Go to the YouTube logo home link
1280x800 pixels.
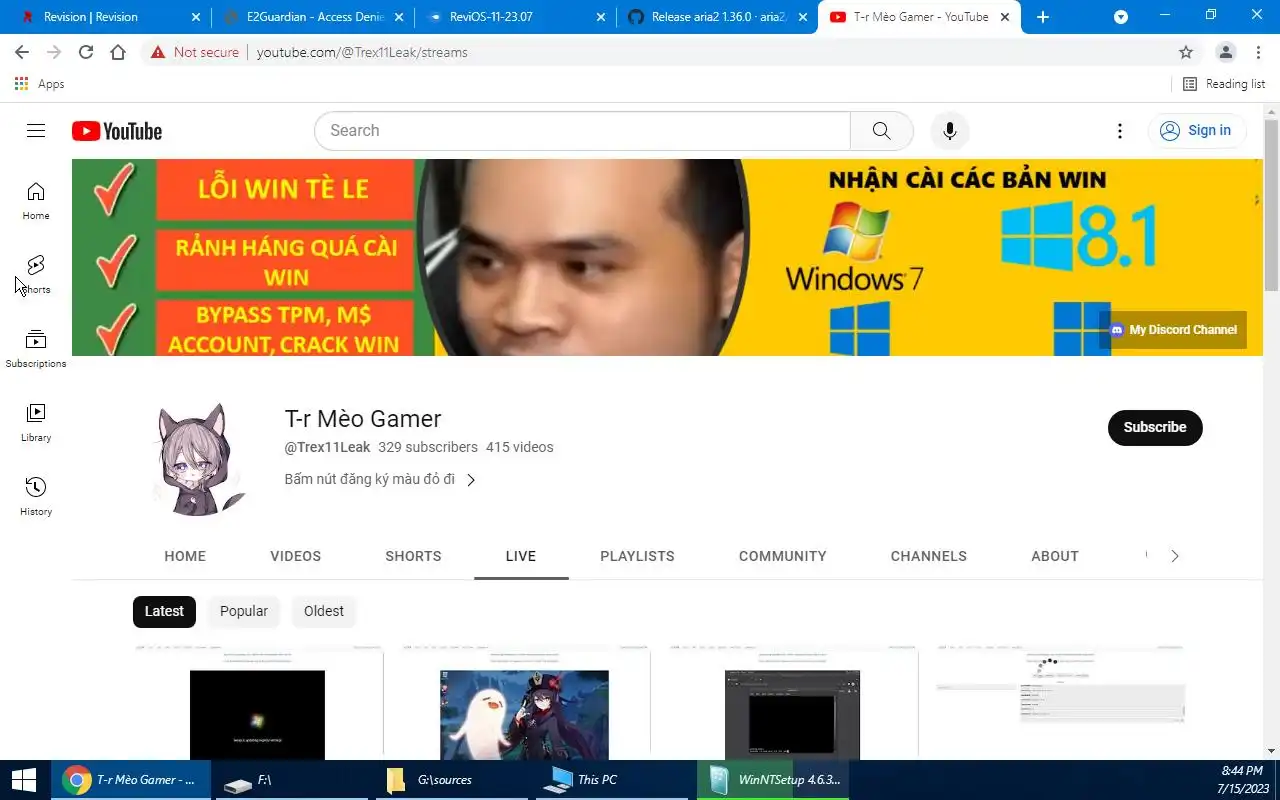coord(117,131)
